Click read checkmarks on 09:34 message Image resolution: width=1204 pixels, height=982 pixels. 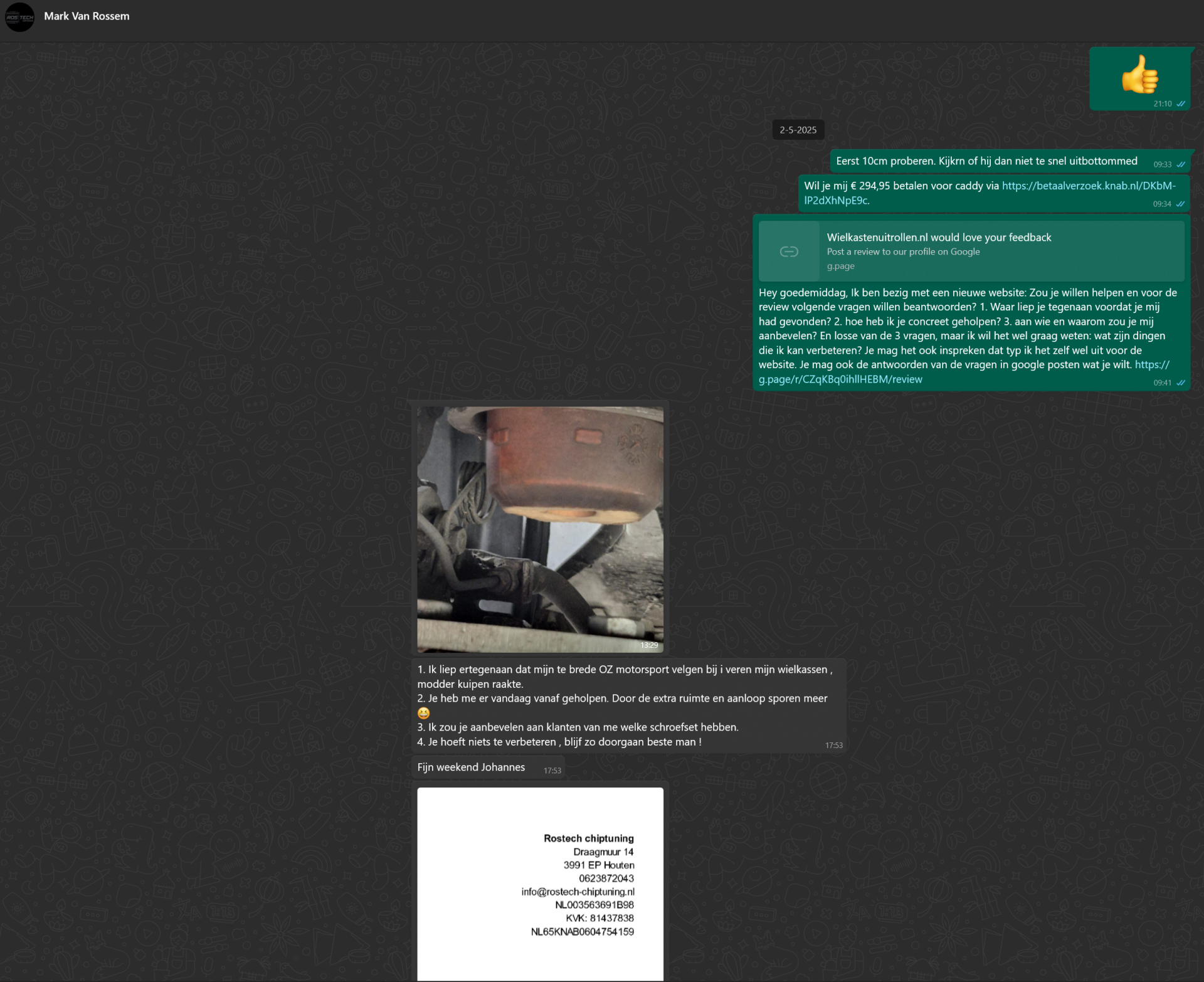[x=1180, y=204]
